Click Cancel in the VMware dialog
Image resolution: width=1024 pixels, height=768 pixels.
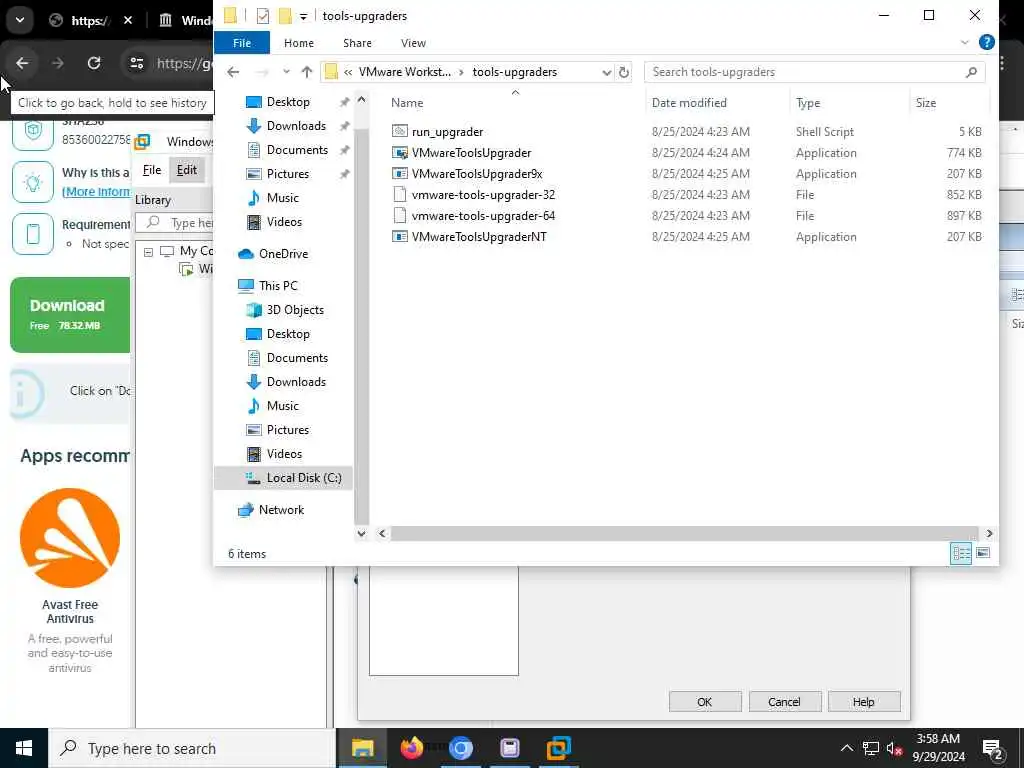tap(784, 702)
